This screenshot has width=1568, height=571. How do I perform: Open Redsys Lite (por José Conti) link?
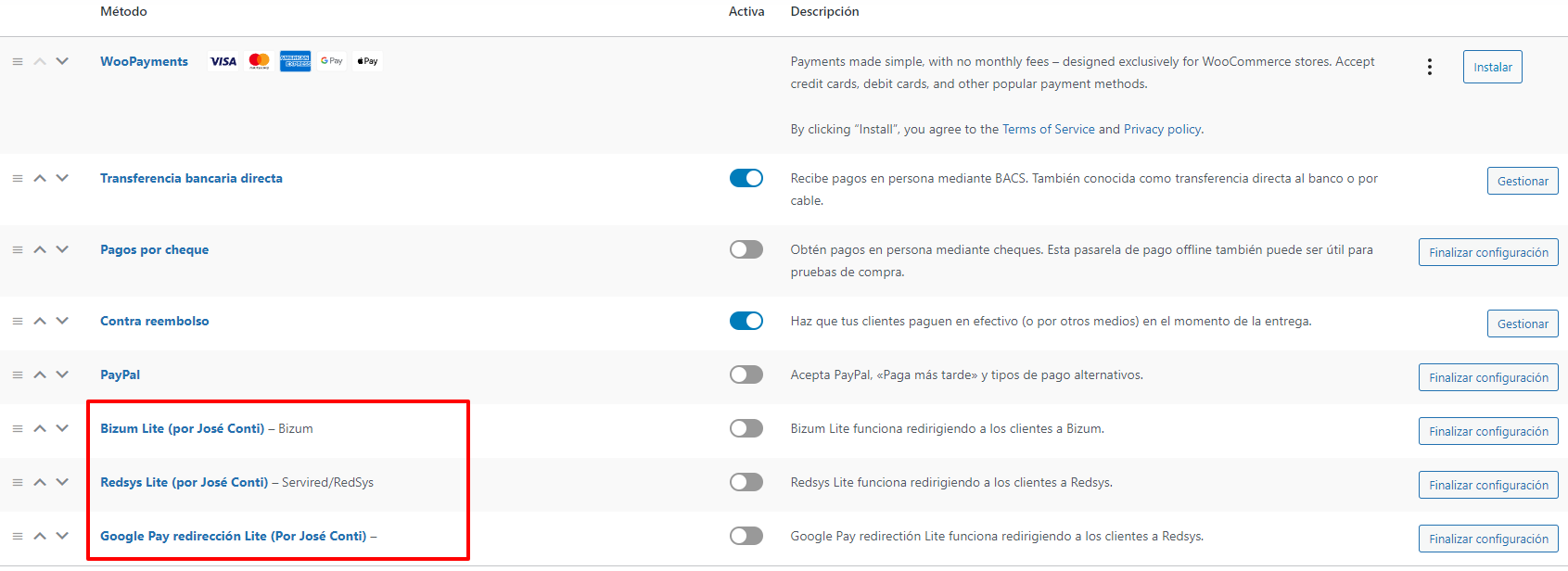[x=184, y=482]
